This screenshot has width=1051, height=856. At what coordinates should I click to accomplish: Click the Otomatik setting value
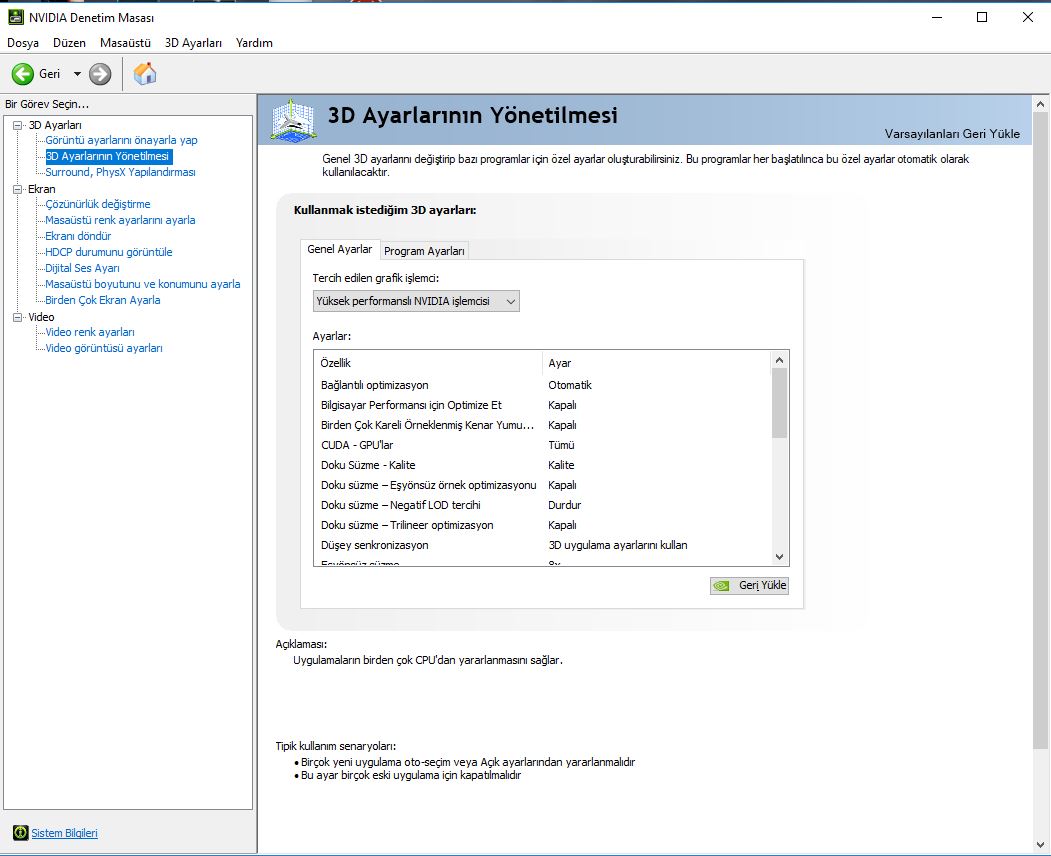[570, 385]
